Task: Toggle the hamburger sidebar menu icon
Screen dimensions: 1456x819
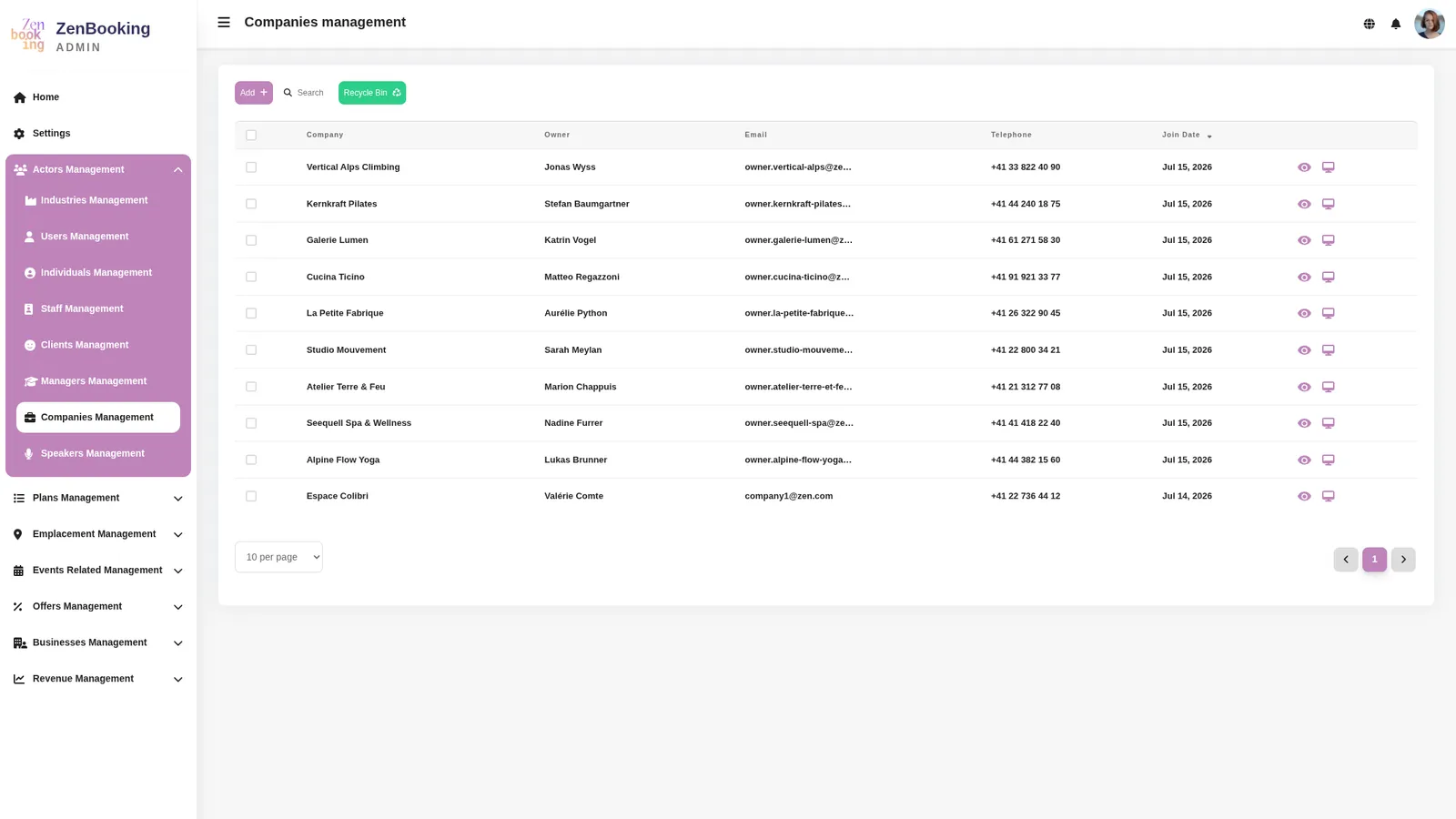Action: (224, 23)
